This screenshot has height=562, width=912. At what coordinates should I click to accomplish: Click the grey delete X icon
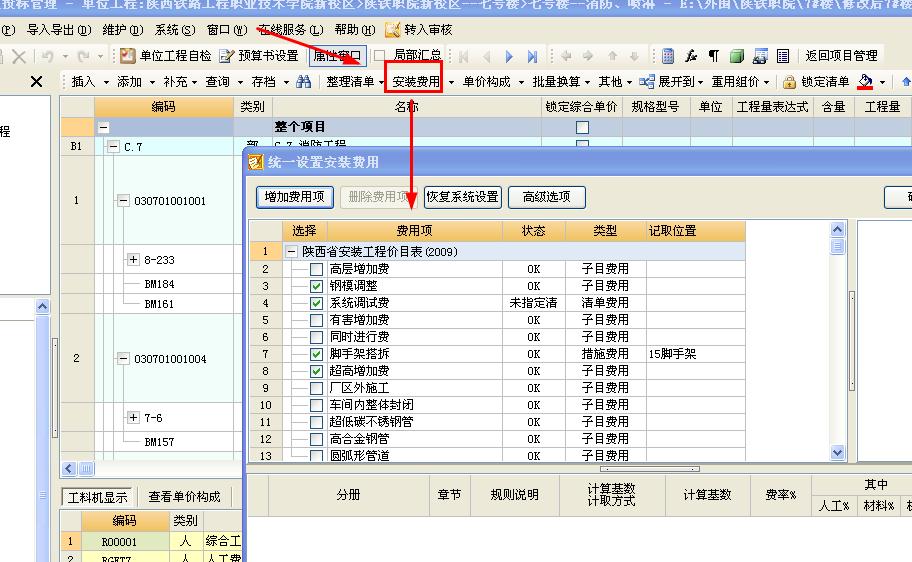point(19,56)
